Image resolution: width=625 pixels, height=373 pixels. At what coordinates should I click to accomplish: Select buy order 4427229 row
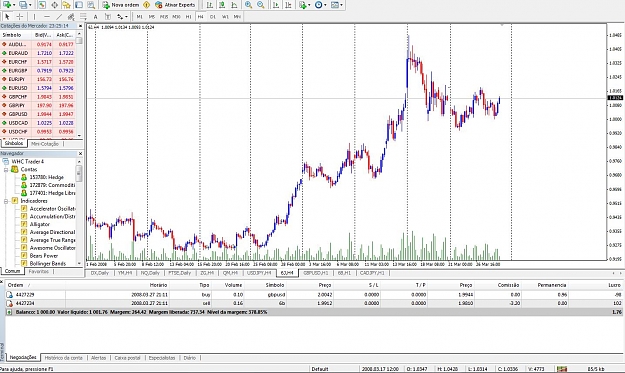pos(314,294)
